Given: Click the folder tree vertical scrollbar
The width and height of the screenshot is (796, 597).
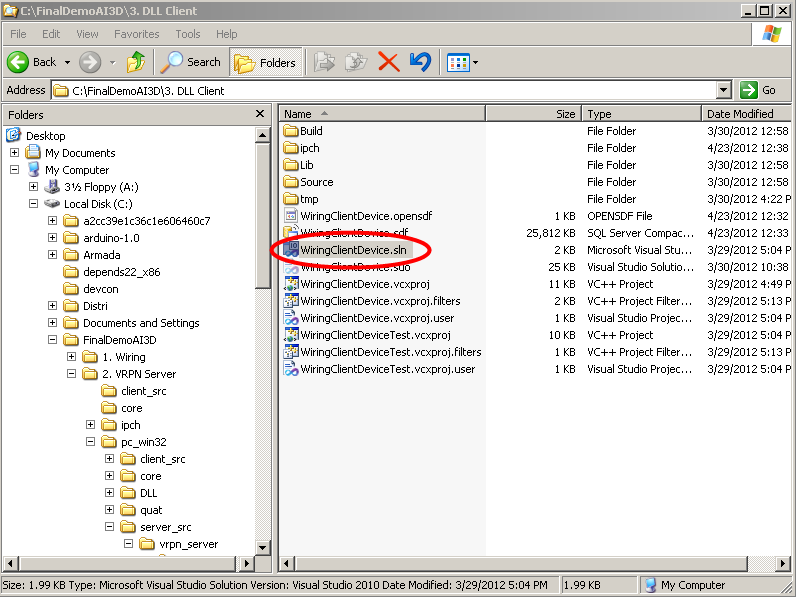Looking at the screenshot, I should pyautogui.click(x=262, y=400).
